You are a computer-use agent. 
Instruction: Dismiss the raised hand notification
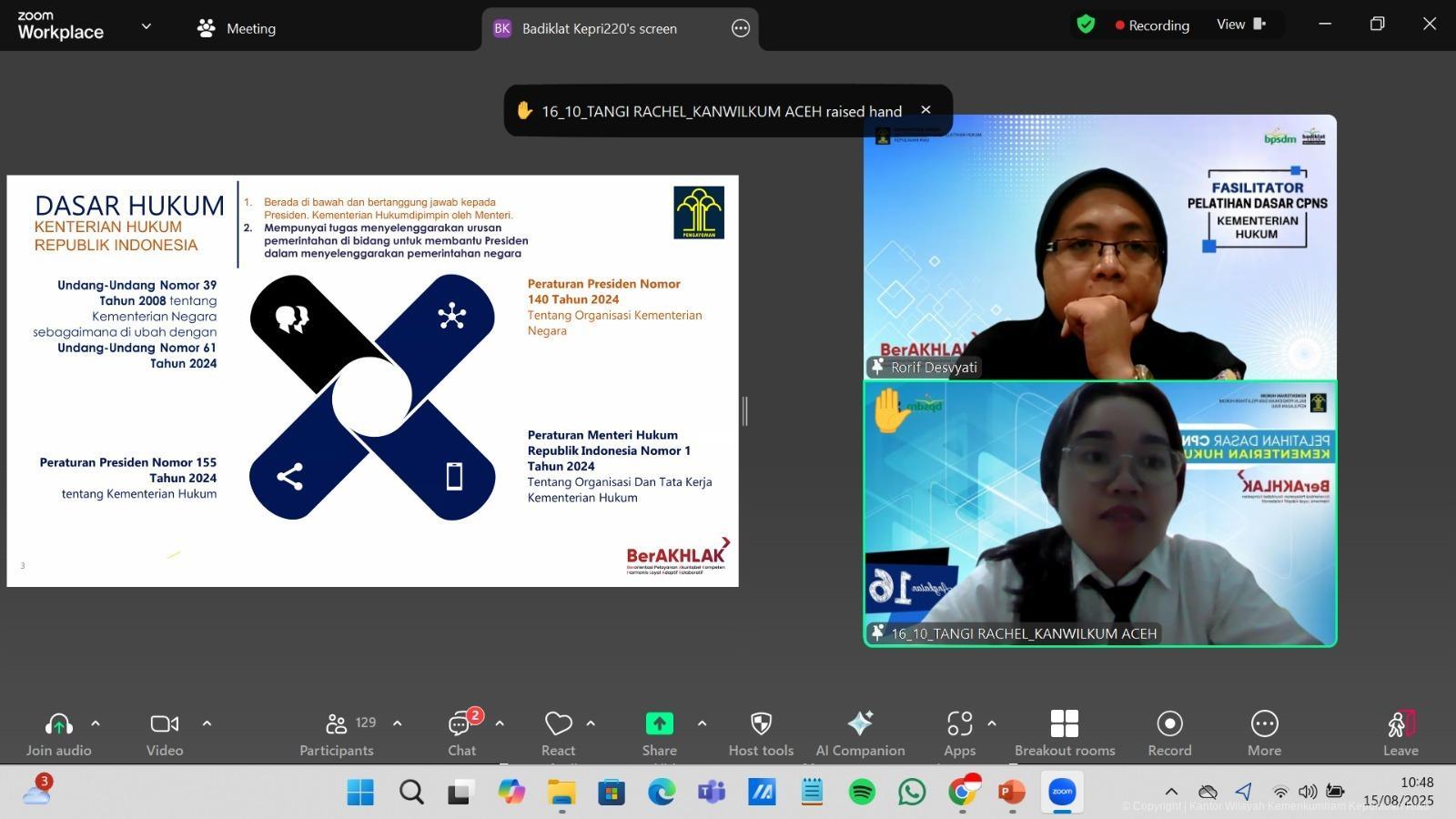click(925, 110)
